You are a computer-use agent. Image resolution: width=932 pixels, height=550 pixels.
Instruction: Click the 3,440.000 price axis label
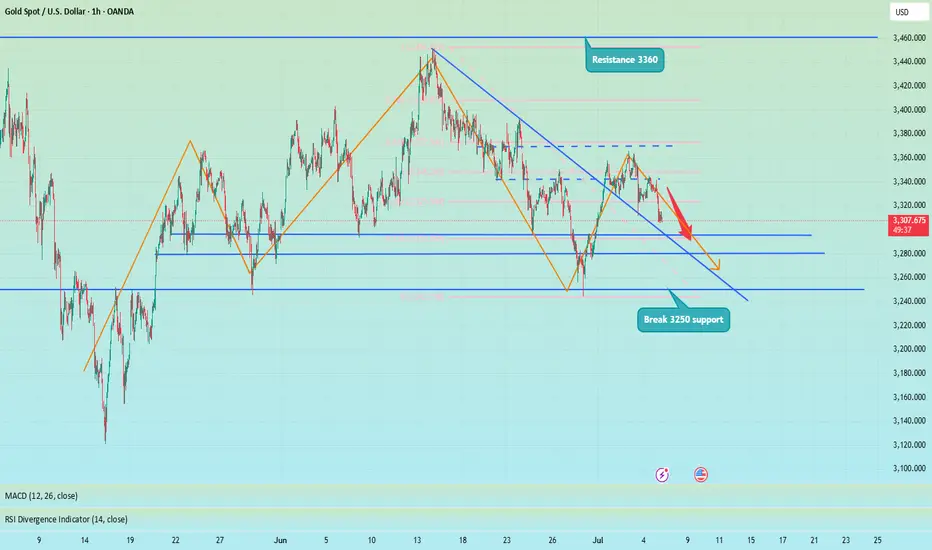(909, 61)
